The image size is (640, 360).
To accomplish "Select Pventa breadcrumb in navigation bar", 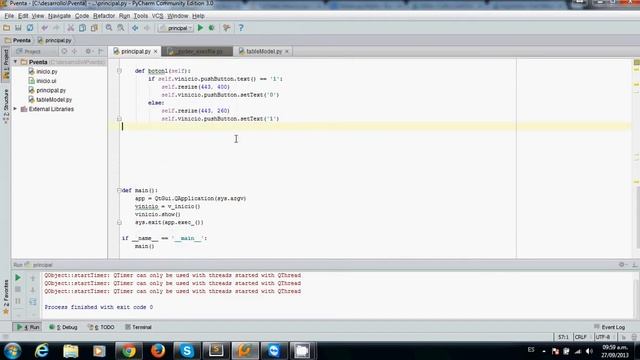I will [x=18, y=40].
